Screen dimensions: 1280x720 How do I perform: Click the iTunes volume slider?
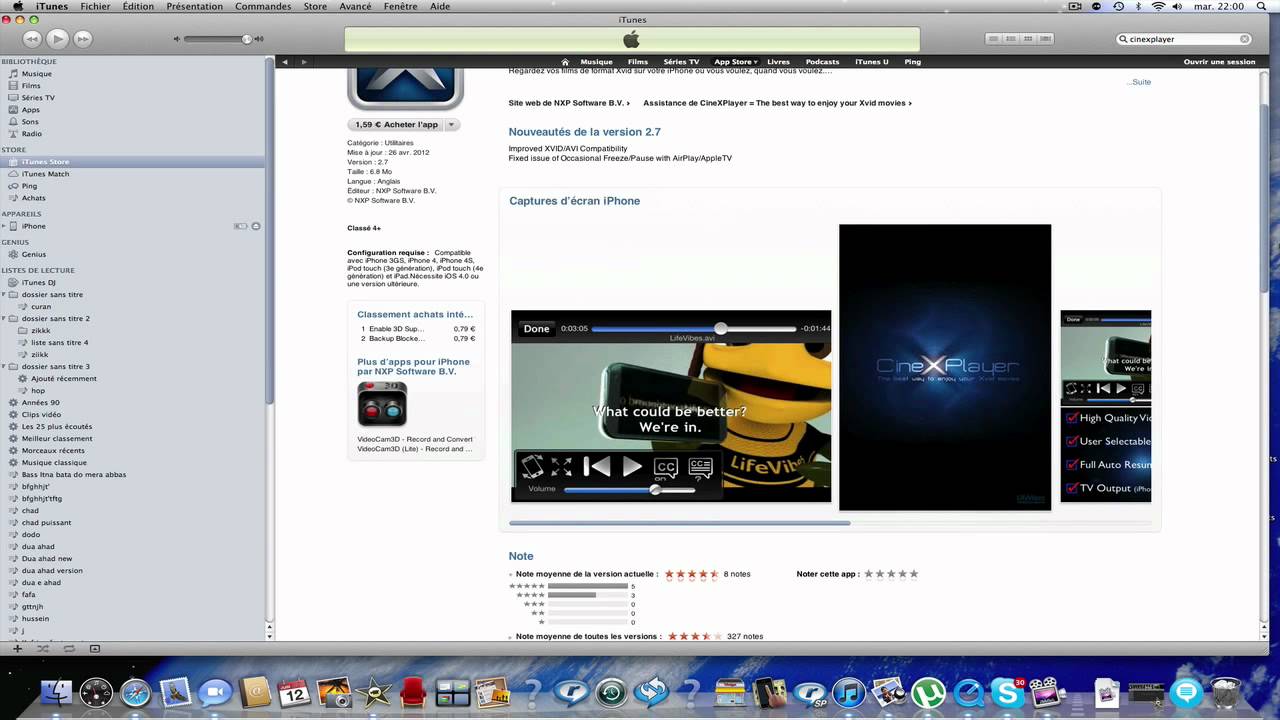click(217, 39)
